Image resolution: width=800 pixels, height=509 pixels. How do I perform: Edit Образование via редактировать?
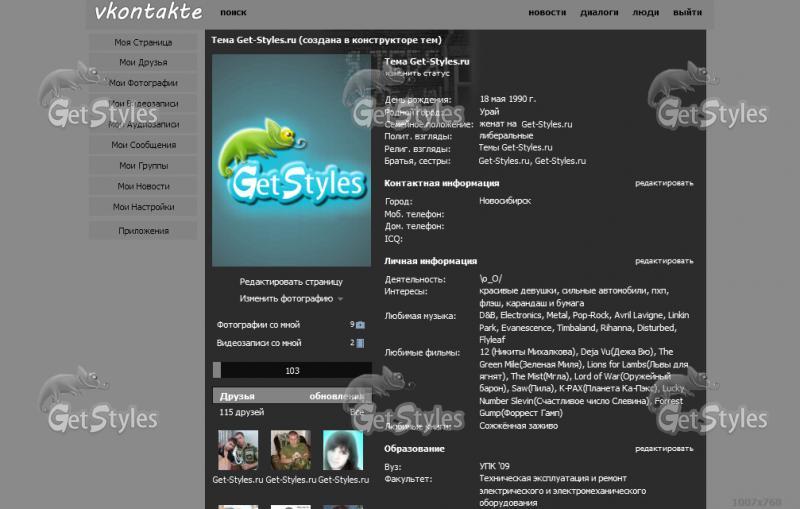[664, 449]
